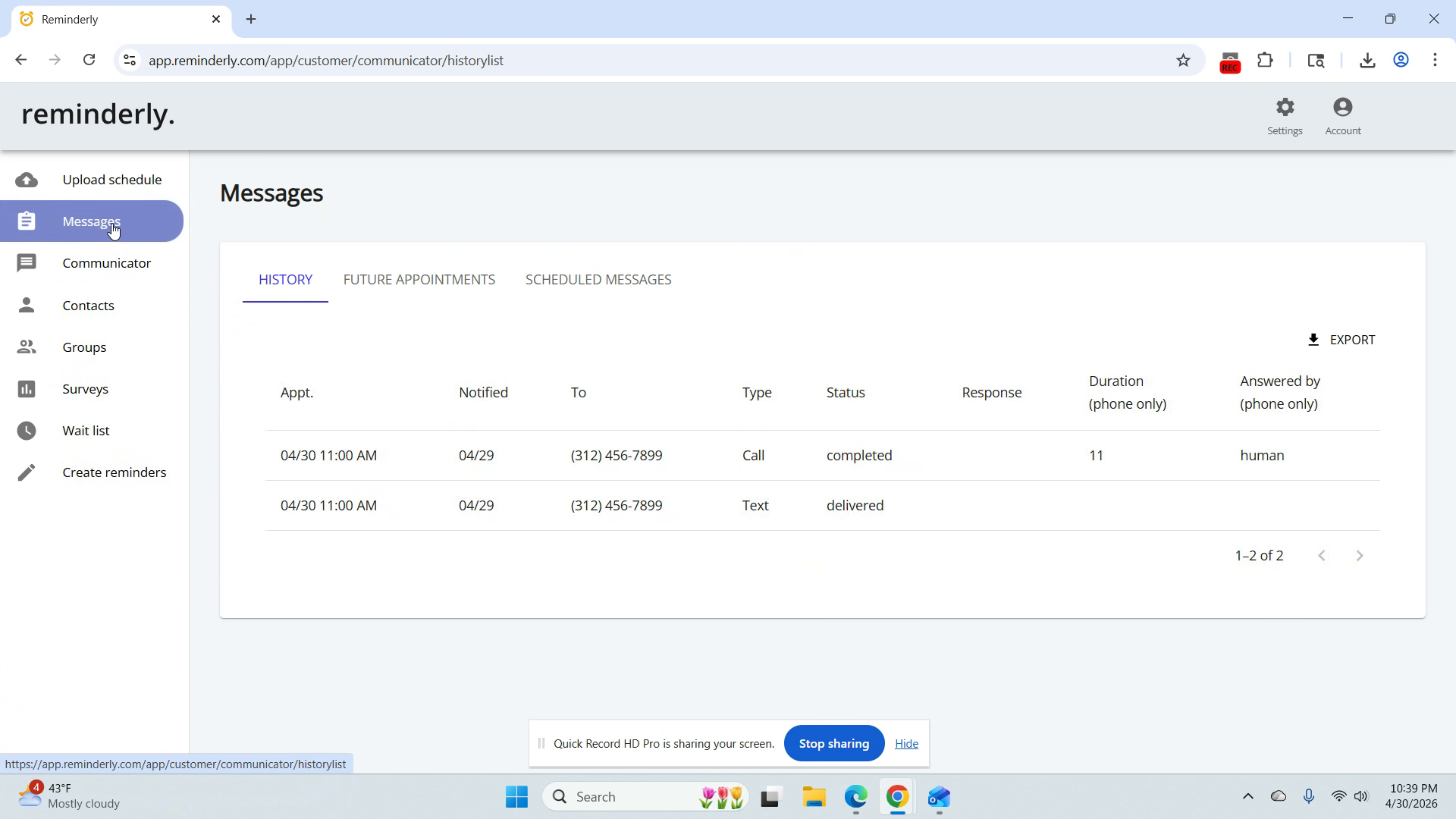1456x819 pixels.
Task: Open the taskbar clock and date
Action: click(x=1411, y=796)
